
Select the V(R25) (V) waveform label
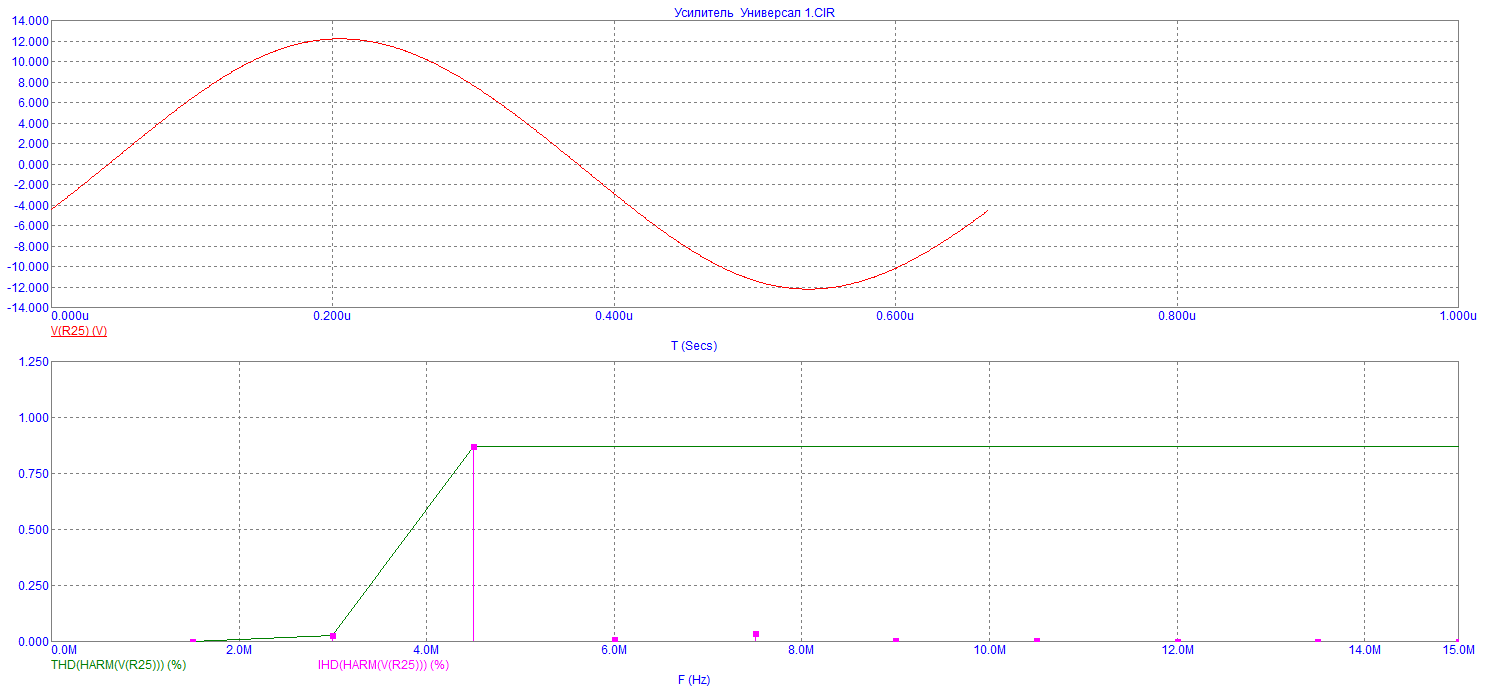79,331
